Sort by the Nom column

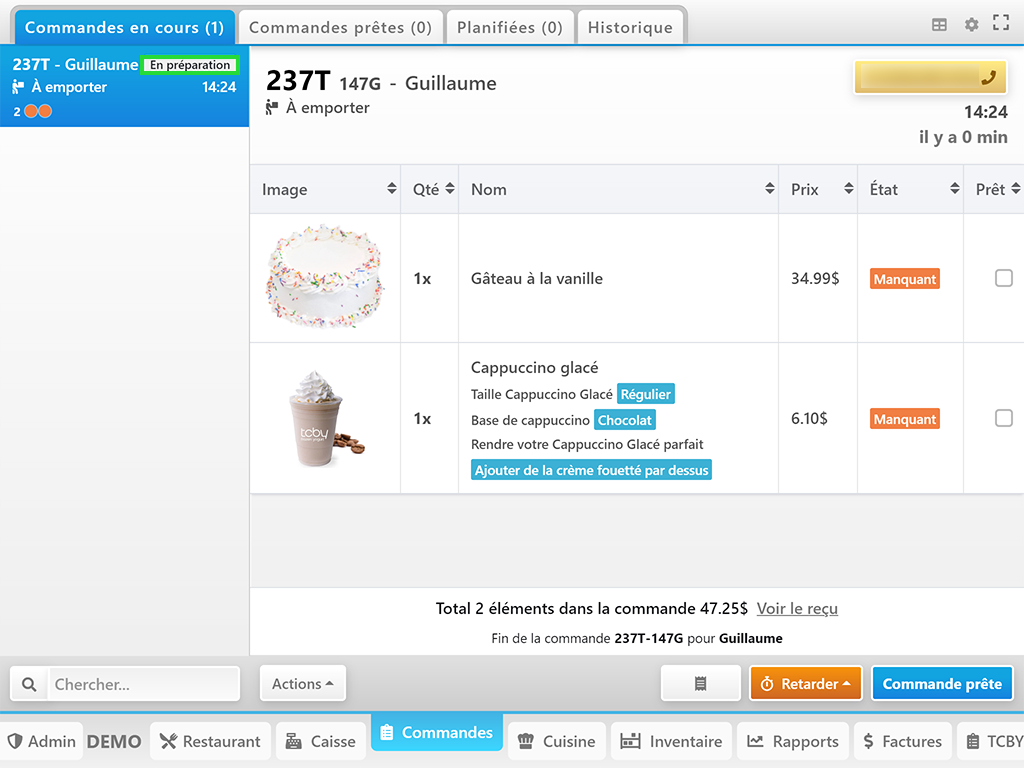point(617,189)
